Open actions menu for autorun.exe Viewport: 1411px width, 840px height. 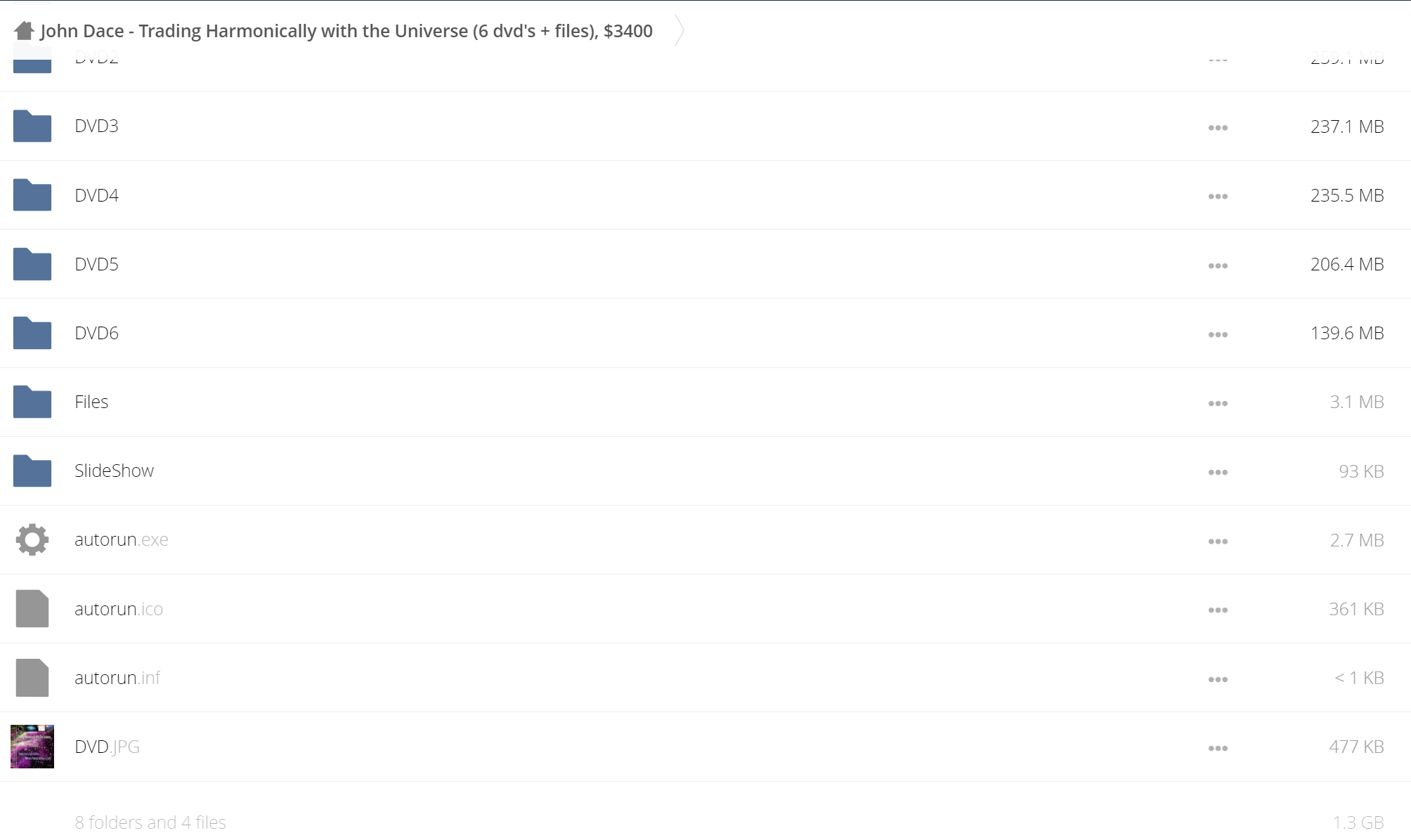pyautogui.click(x=1218, y=542)
